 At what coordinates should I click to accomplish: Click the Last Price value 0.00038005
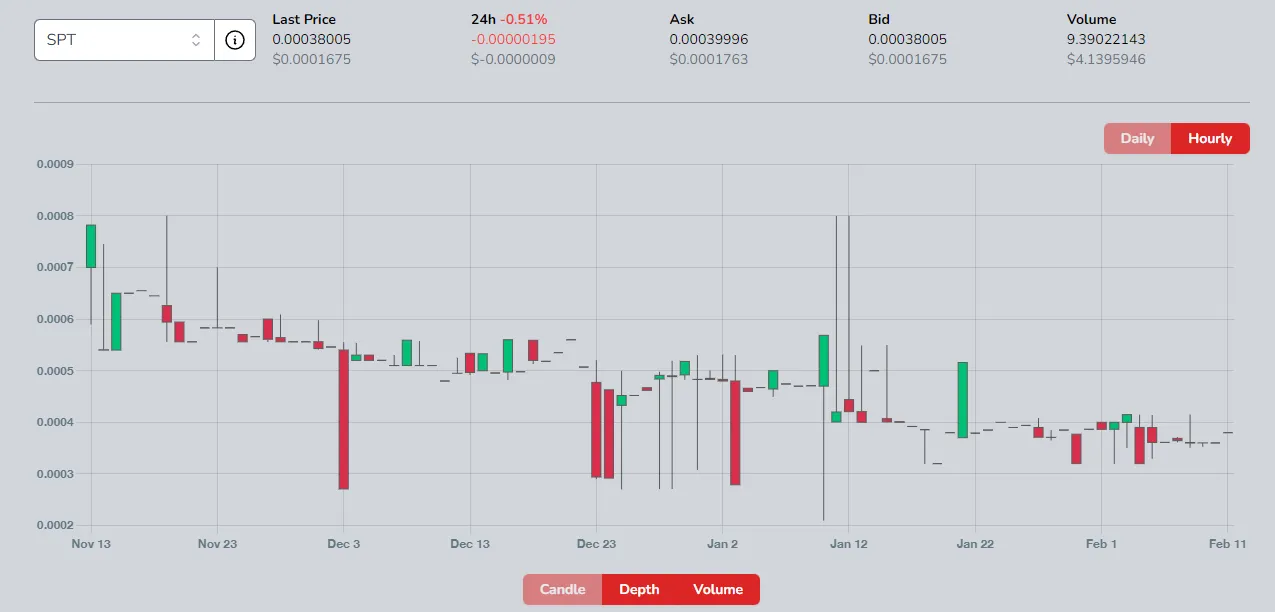click(x=311, y=39)
